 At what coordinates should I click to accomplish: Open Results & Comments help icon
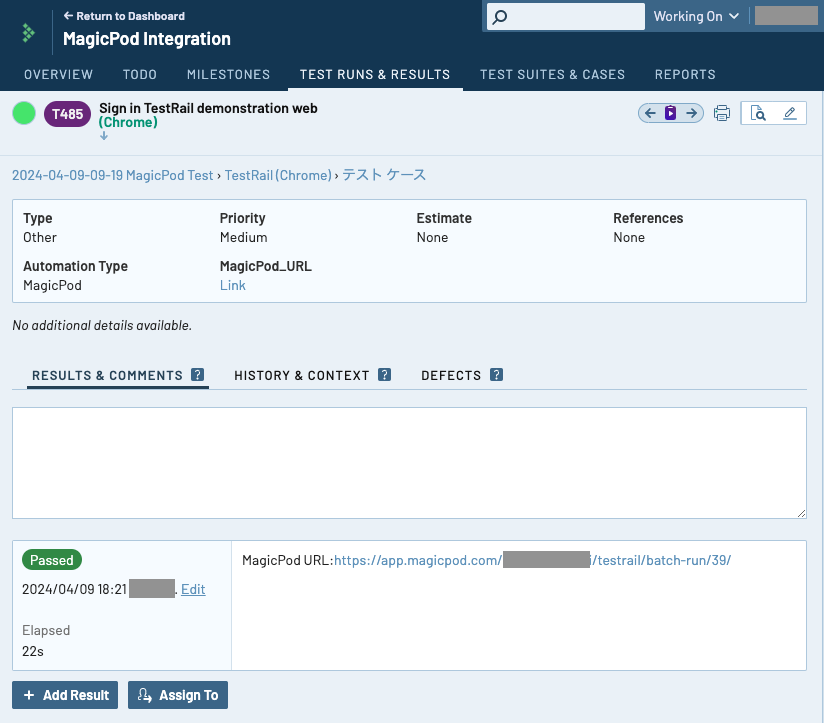coord(198,375)
